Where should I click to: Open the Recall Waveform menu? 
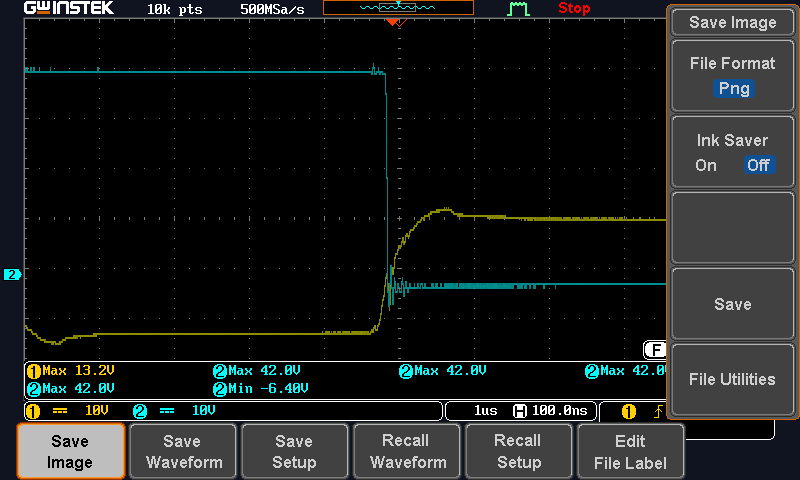407,451
